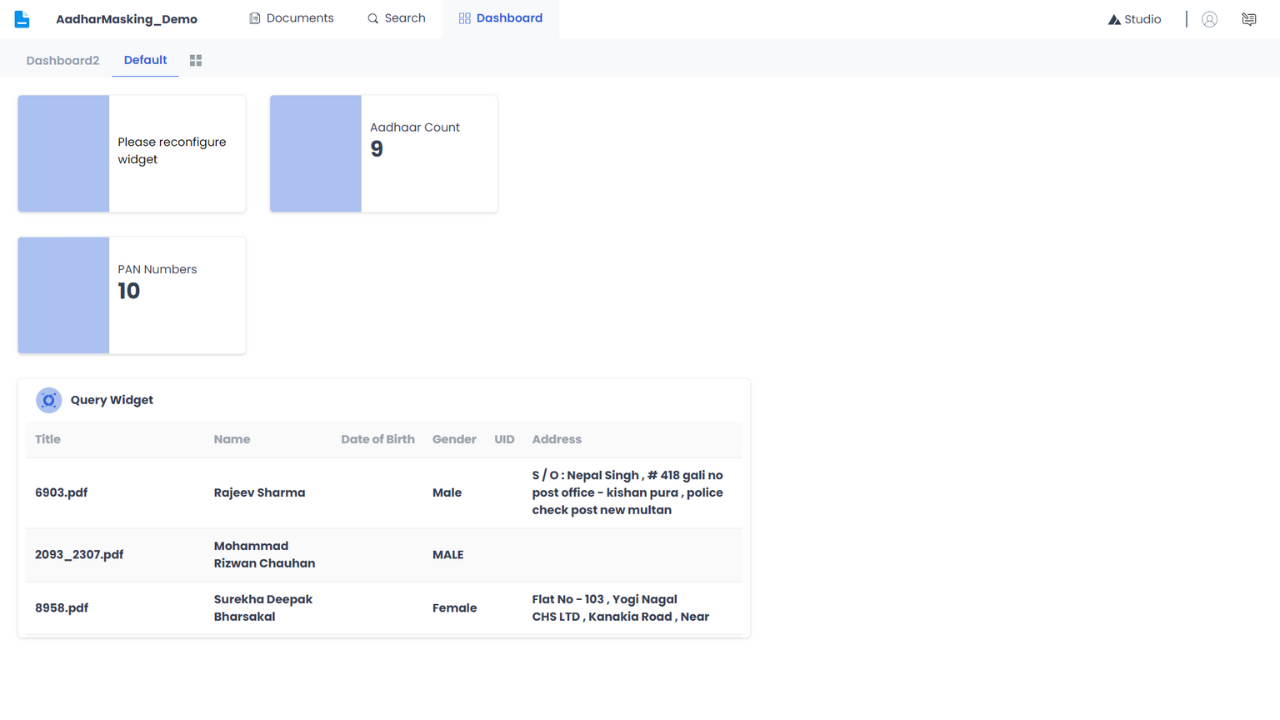Select the Default dashboard tab
1280x720 pixels.
(x=145, y=60)
